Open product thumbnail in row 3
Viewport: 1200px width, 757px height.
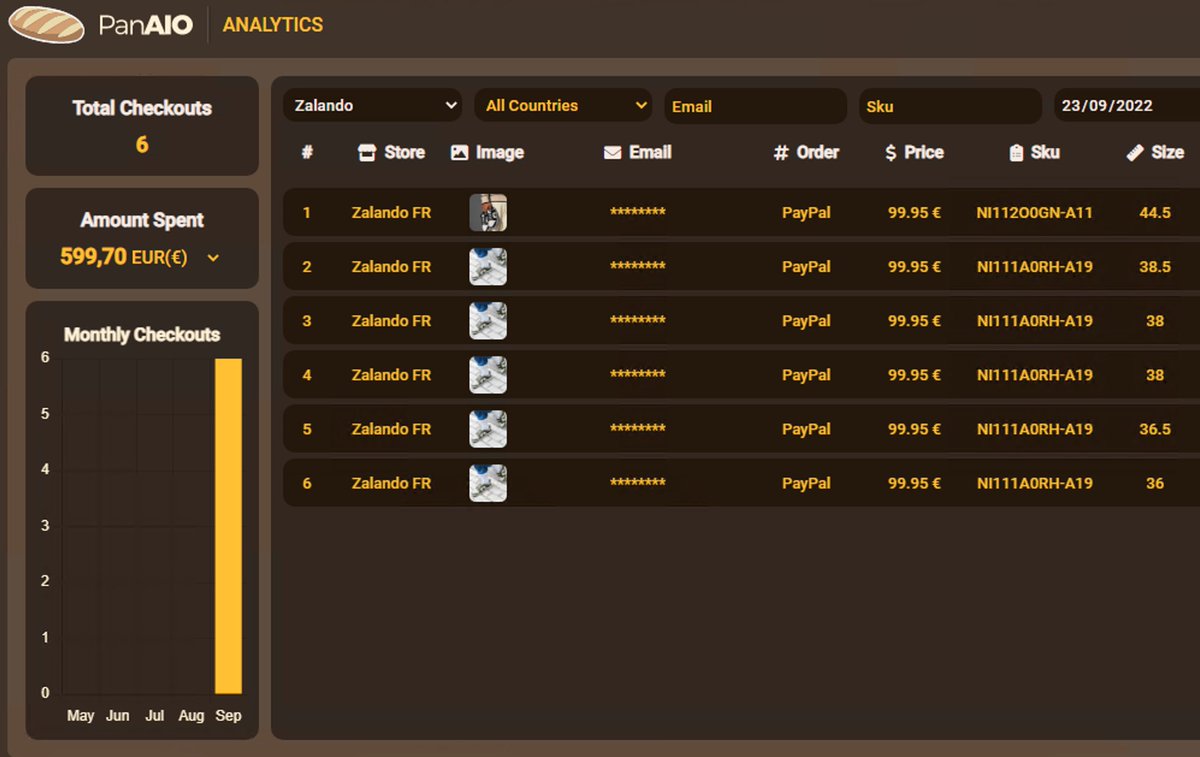(x=488, y=321)
